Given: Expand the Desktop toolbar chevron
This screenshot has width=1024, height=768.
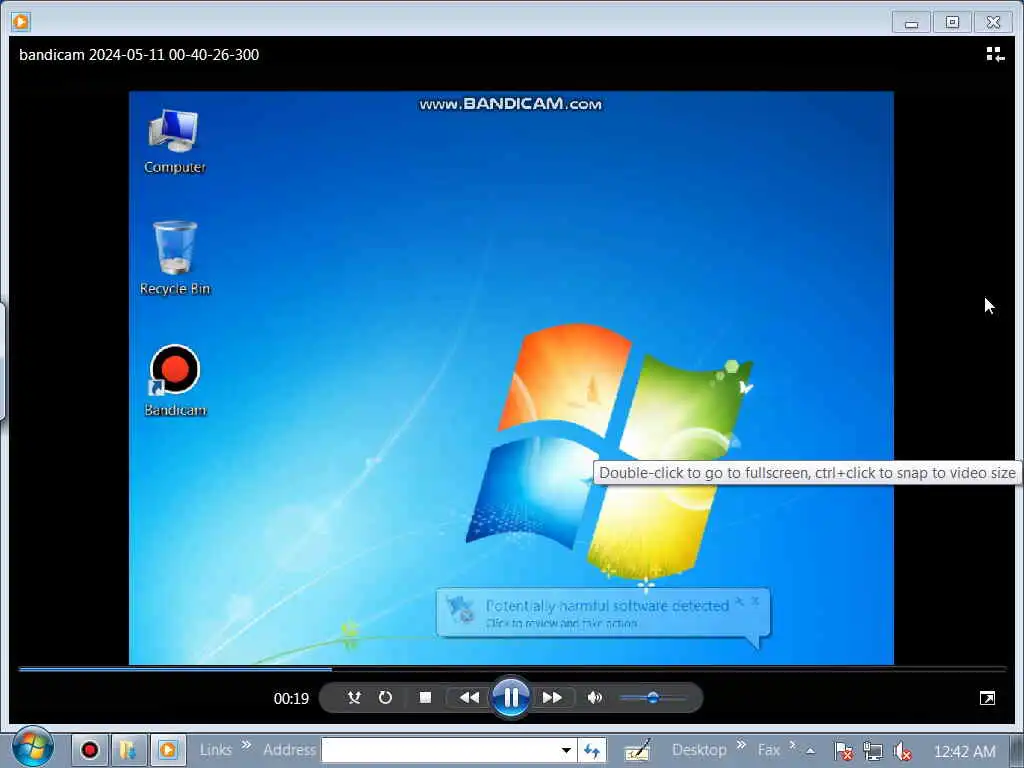Looking at the screenshot, I should 742,744.
